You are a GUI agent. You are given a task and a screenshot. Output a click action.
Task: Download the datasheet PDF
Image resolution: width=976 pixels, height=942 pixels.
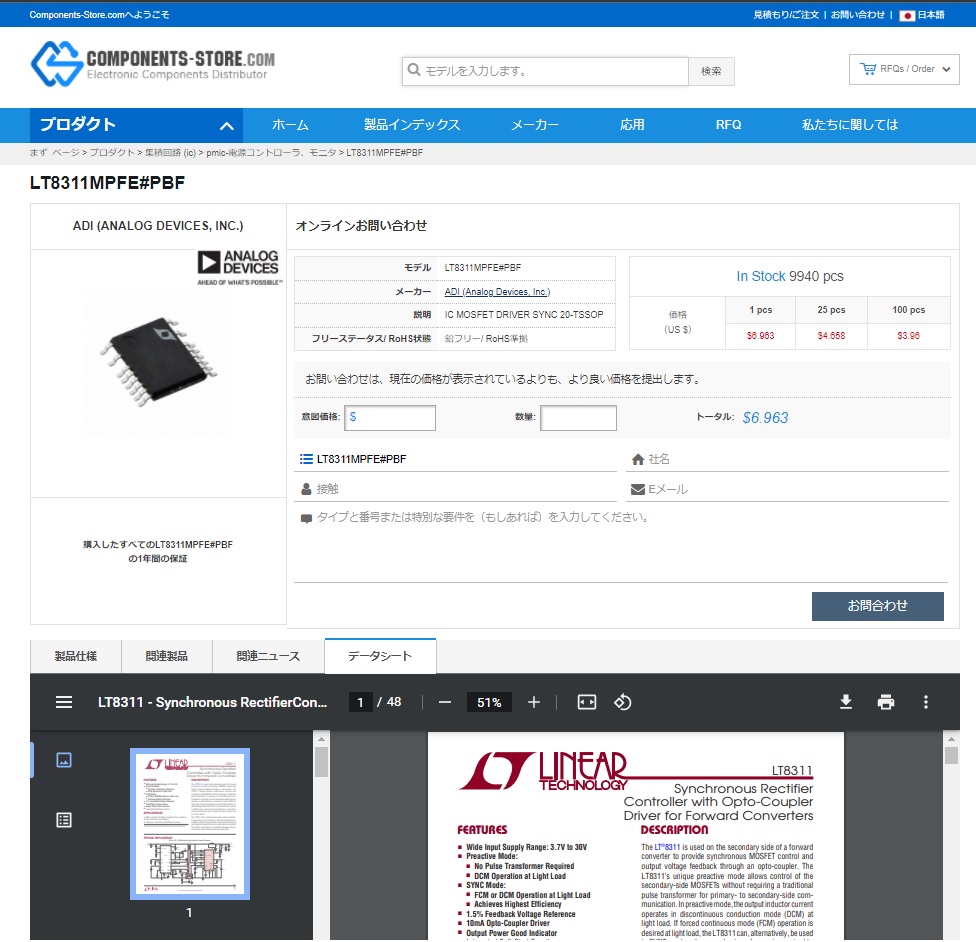(x=846, y=702)
